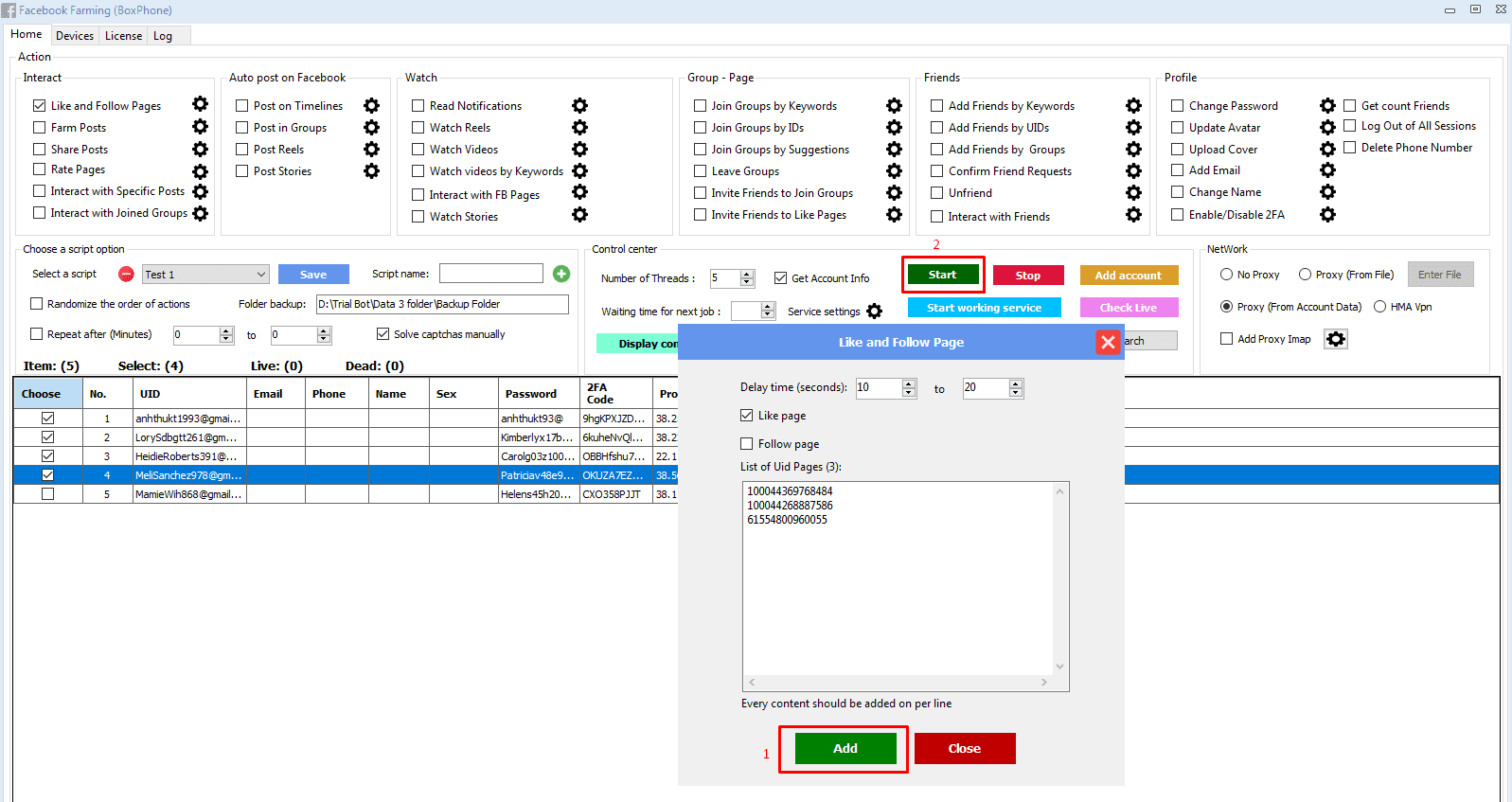Open Add Friends by UIDs settings gear
The width and height of the screenshot is (1512, 802).
(1133, 127)
